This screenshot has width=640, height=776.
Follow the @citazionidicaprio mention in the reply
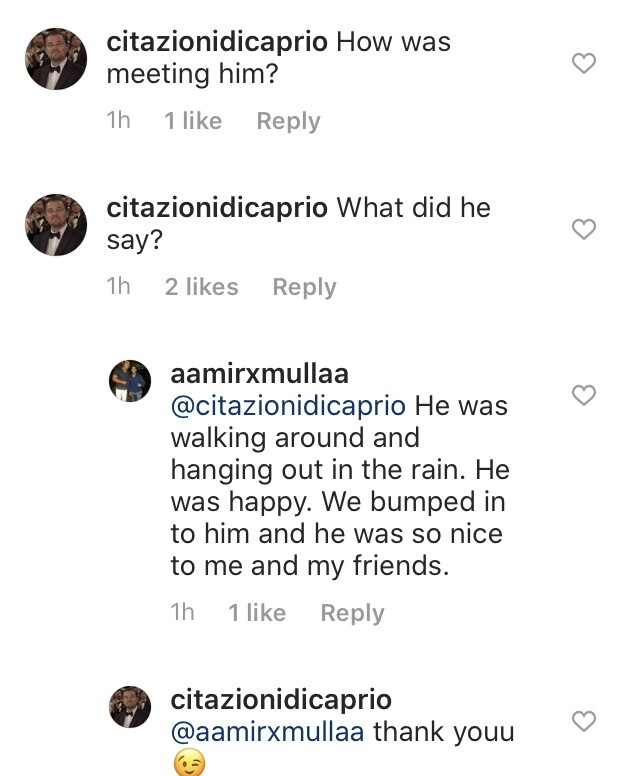coord(288,406)
